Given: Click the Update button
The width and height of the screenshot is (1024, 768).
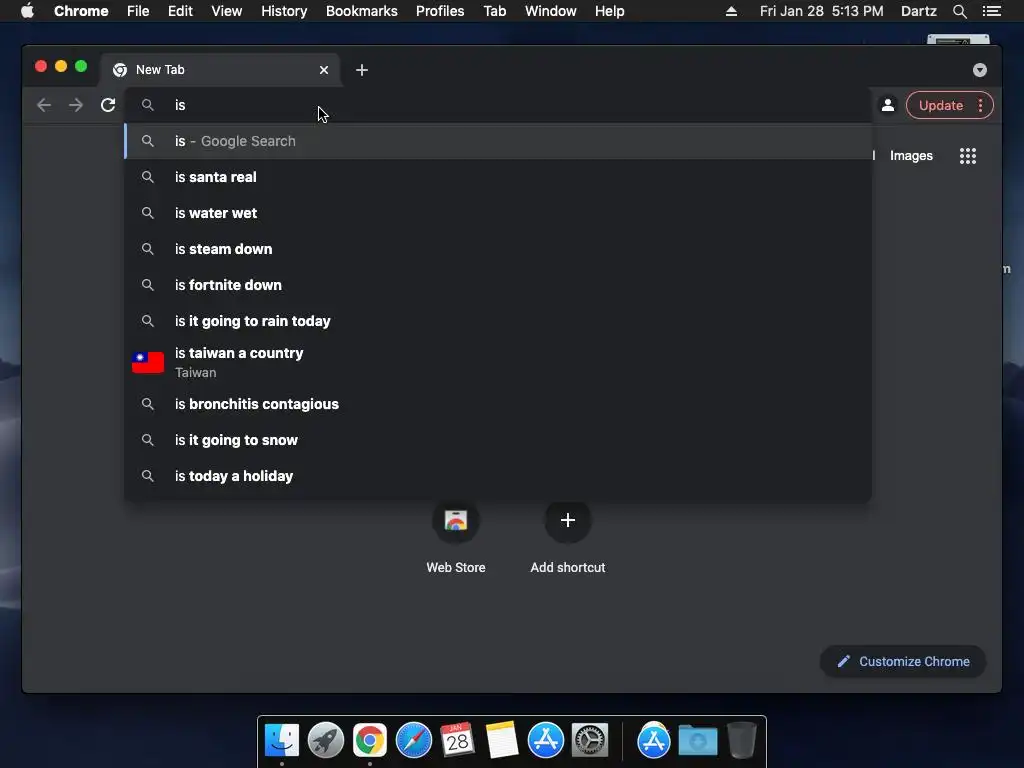Looking at the screenshot, I should 940,105.
